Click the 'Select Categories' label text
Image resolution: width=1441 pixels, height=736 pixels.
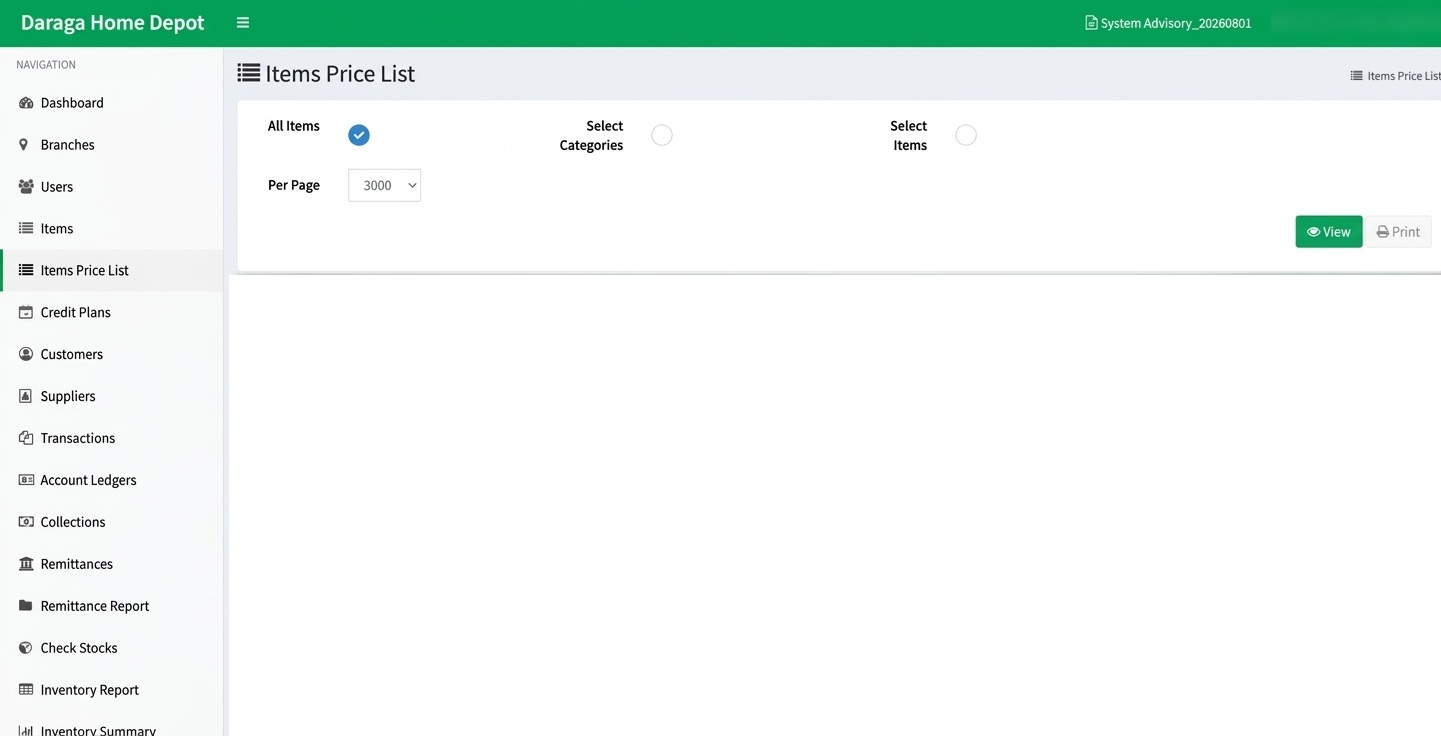click(x=592, y=135)
